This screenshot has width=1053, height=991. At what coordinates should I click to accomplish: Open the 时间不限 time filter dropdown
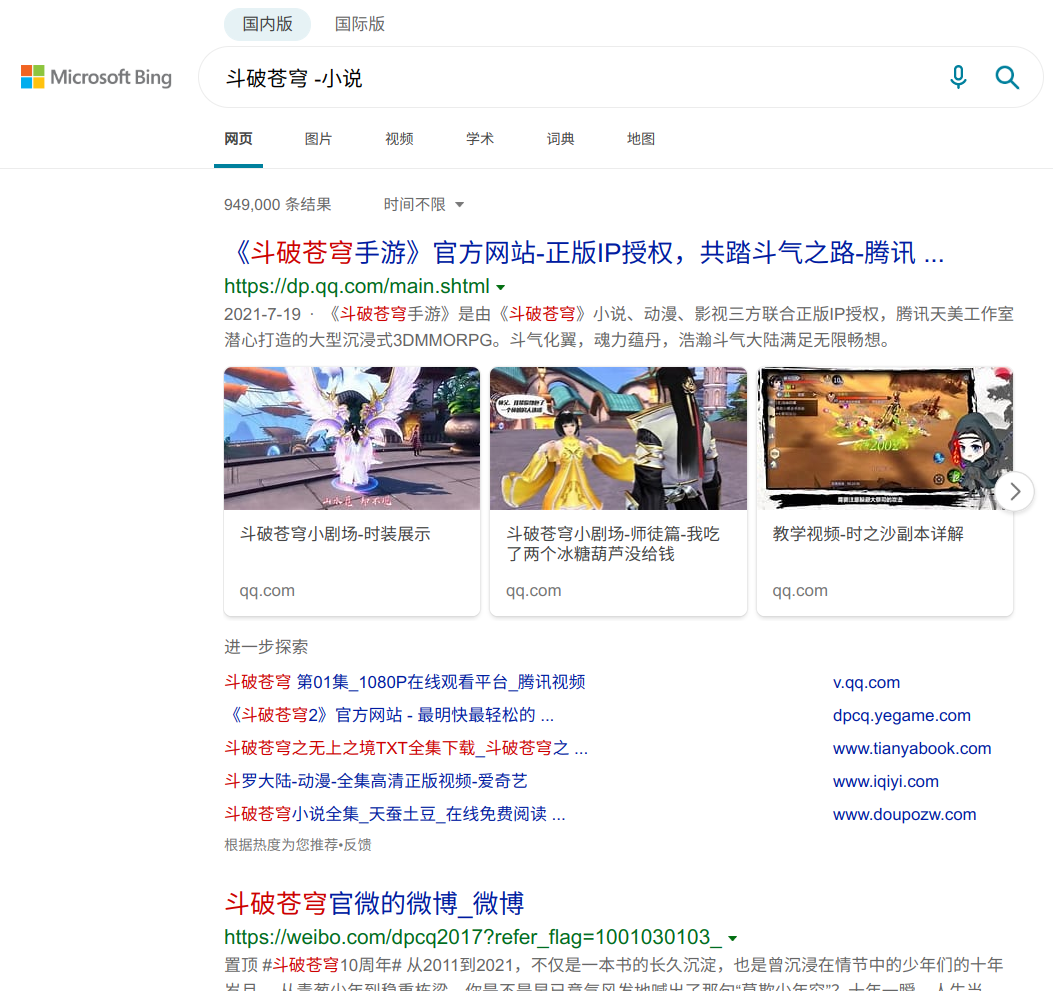coord(424,204)
